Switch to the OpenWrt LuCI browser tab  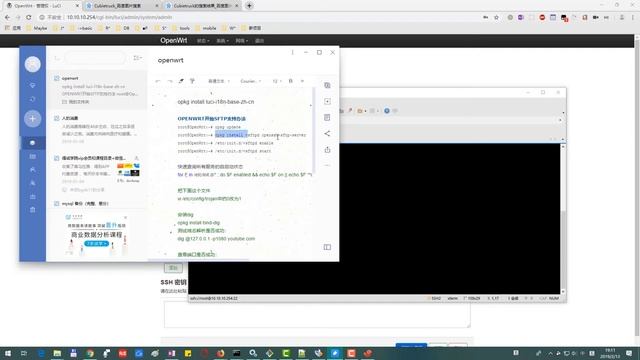pyautogui.click(x=41, y=6)
